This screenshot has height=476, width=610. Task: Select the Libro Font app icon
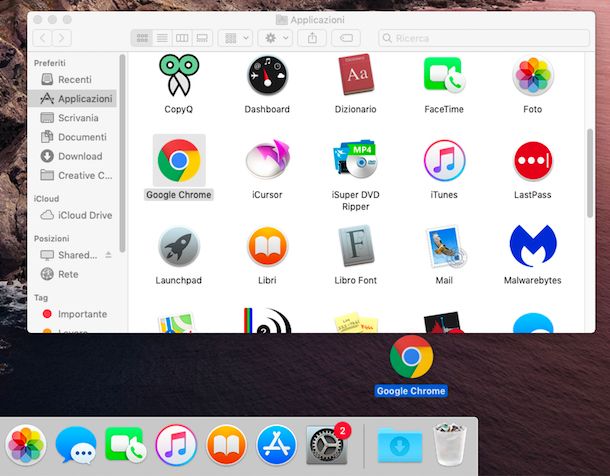[356, 245]
